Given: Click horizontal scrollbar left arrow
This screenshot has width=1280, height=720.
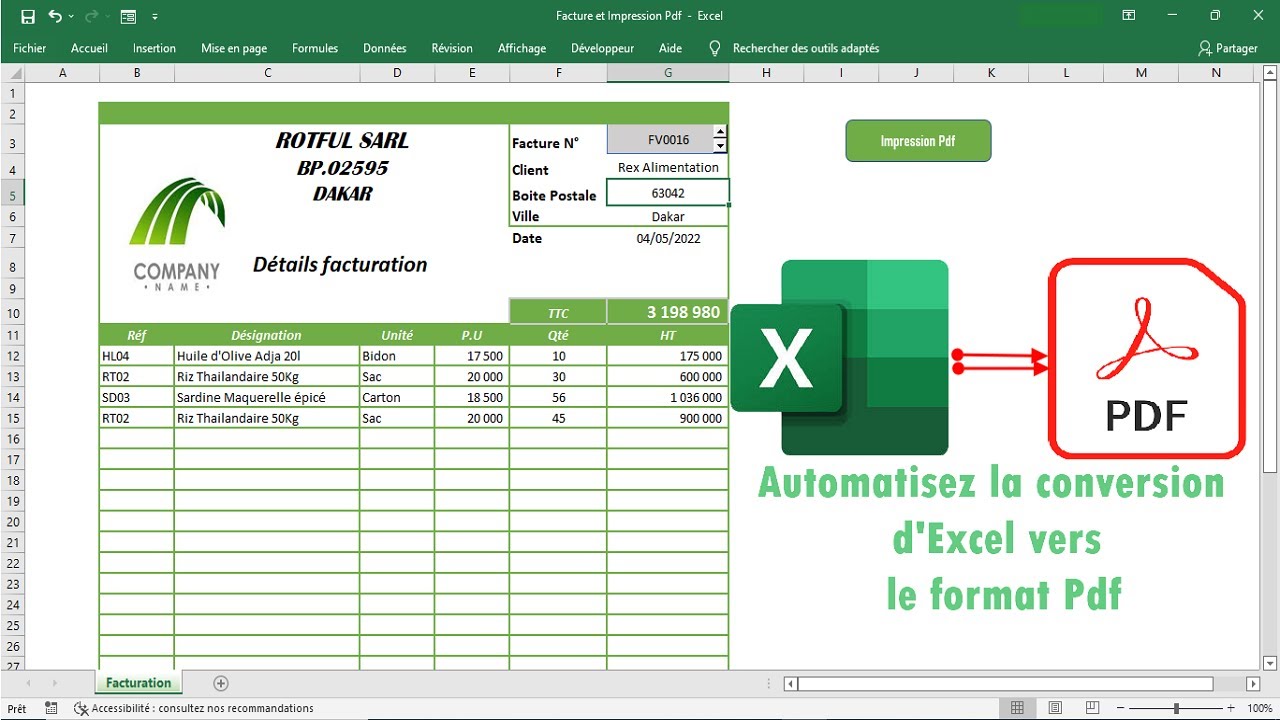Looking at the screenshot, I should [x=790, y=684].
